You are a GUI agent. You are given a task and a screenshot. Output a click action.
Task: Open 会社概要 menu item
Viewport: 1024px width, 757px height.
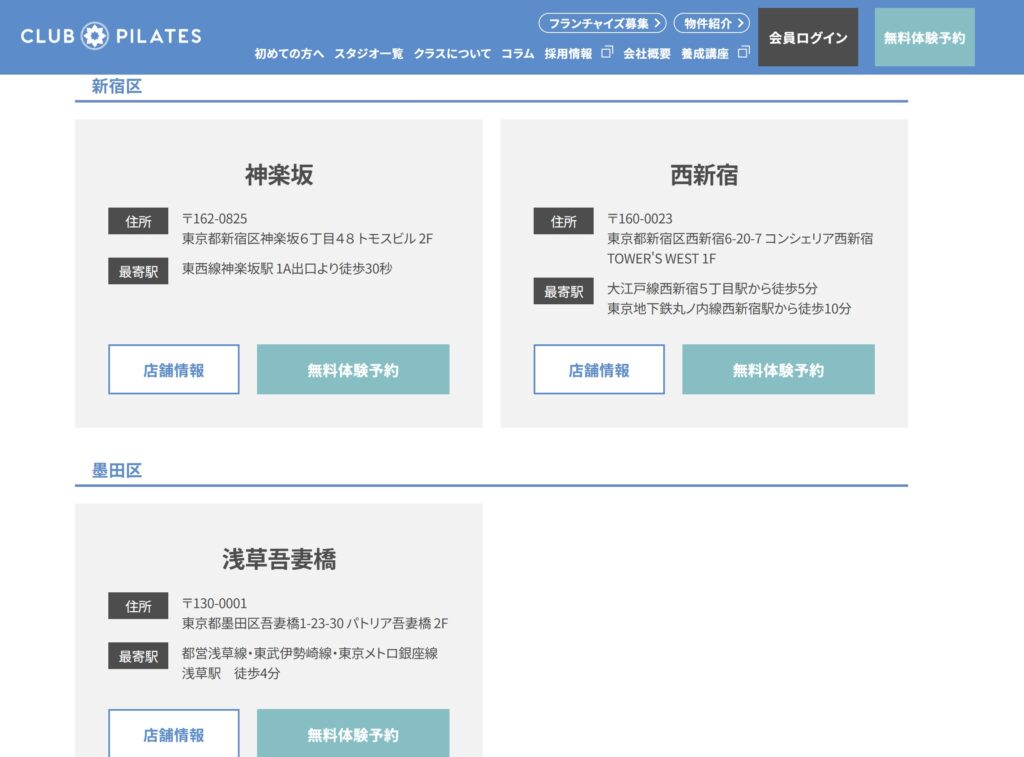click(647, 54)
